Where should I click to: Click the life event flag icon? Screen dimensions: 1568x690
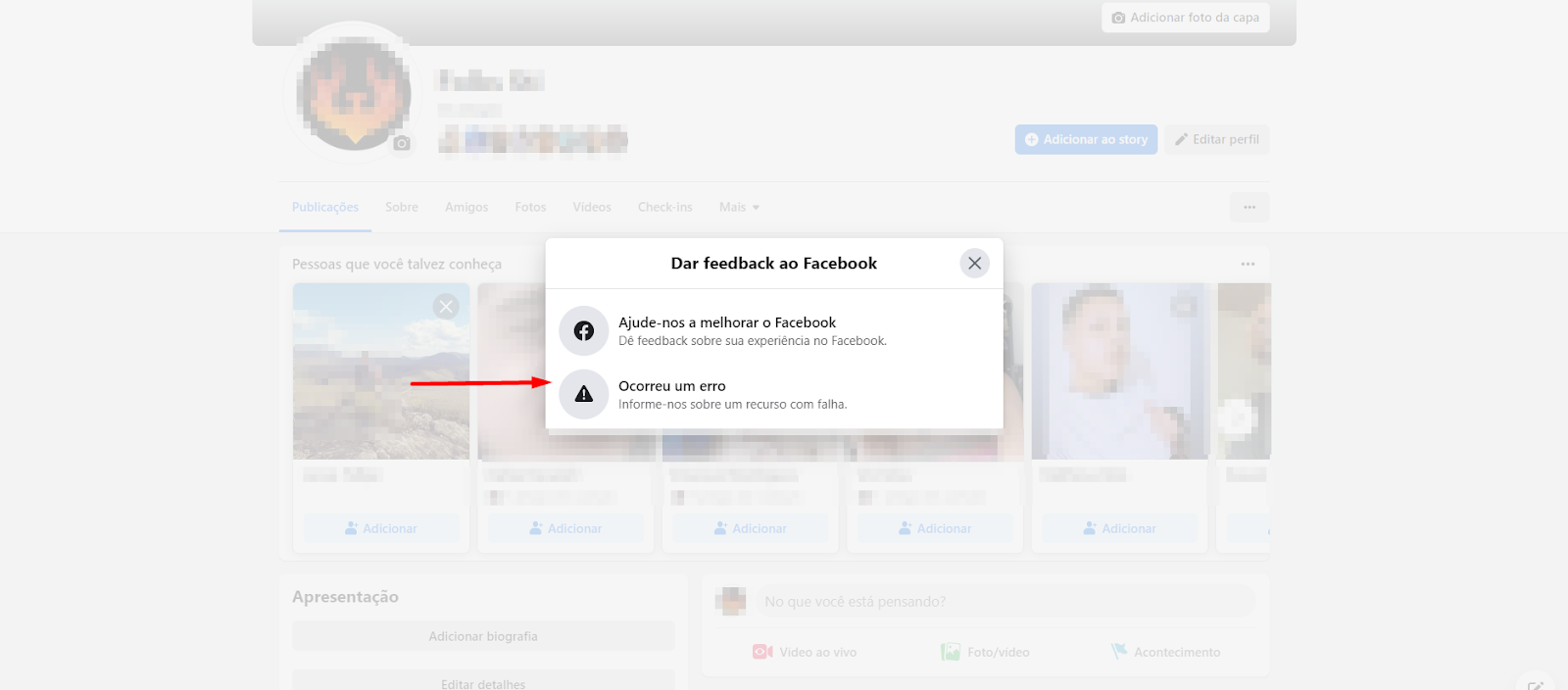click(1118, 651)
